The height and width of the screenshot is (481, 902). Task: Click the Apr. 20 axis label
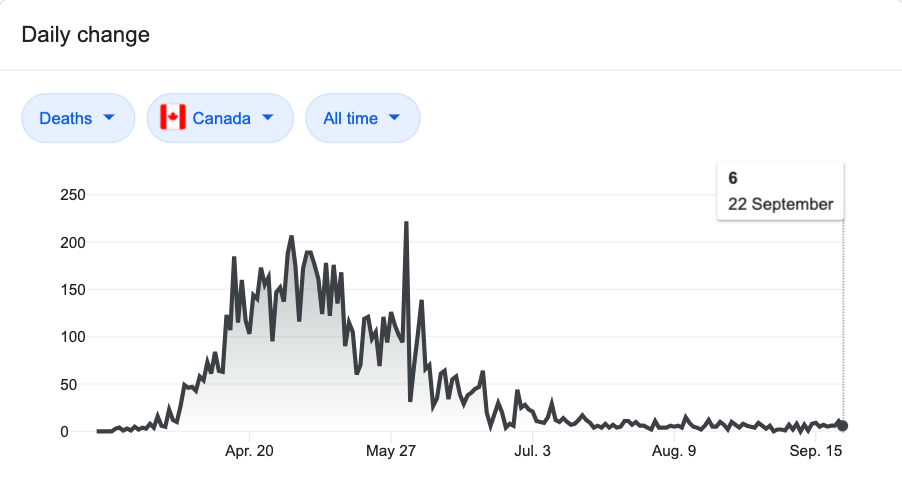coord(249,451)
